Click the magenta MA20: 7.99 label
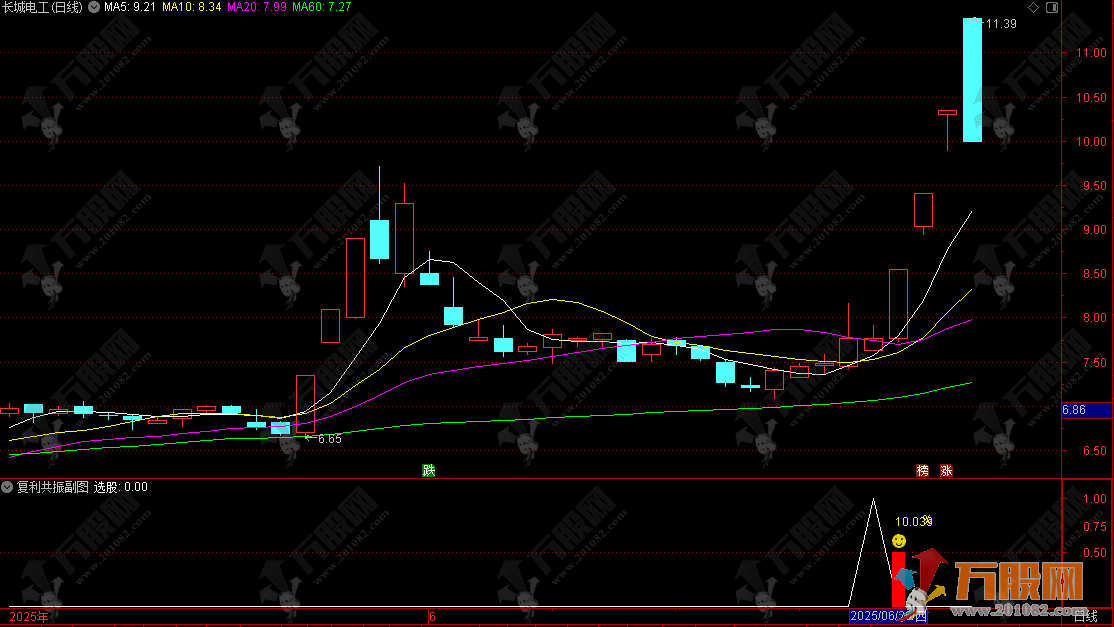Screen dimensions: 1114x627 [x=257, y=7]
